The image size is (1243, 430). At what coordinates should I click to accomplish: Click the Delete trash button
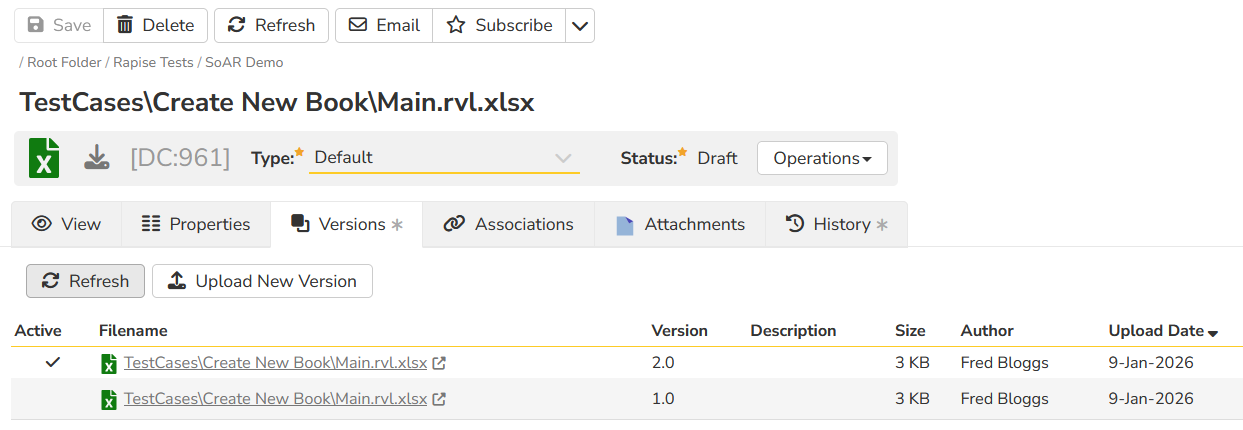click(155, 25)
